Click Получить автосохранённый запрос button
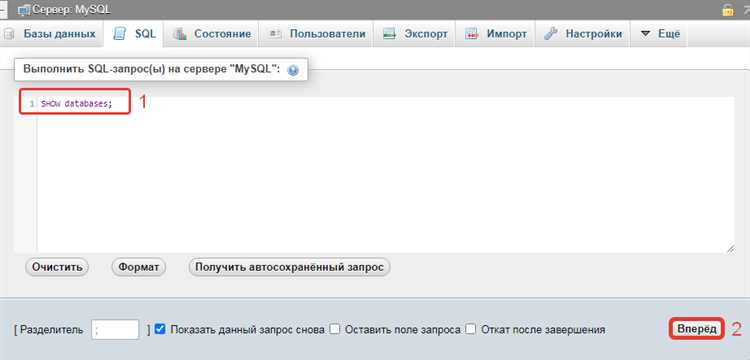This screenshot has width=750, height=360. [x=289, y=267]
